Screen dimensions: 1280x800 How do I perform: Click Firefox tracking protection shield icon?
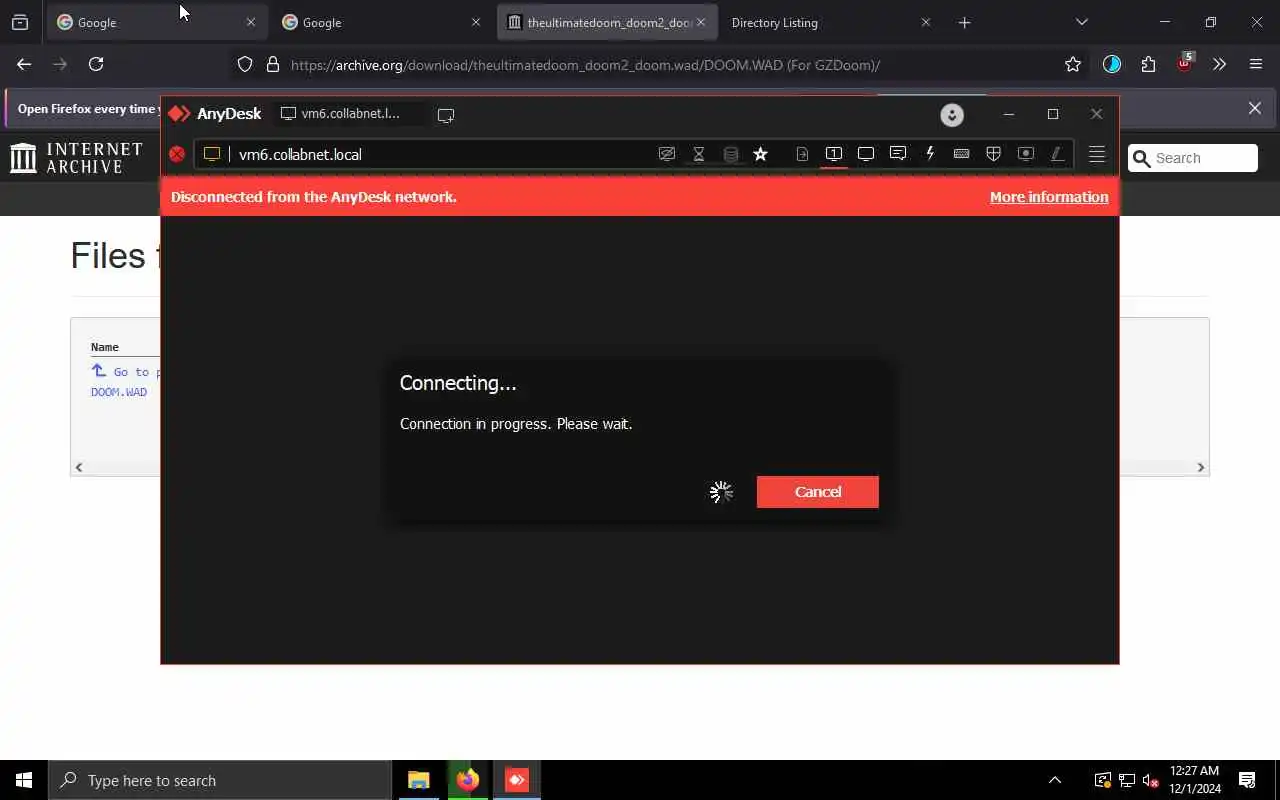(x=245, y=65)
